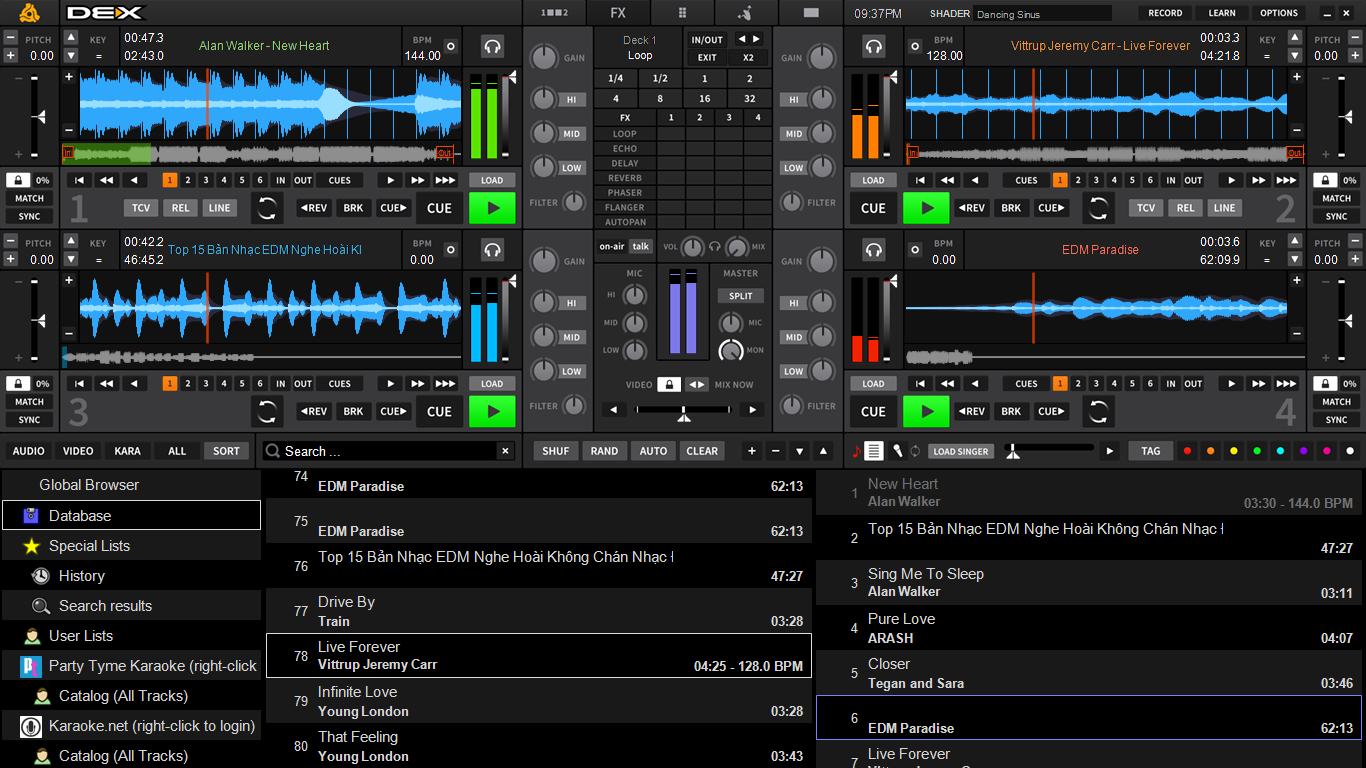This screenshot has height=768, width=1366.
Task: Select track Drive By by Train
Action: tap(539, 611)
